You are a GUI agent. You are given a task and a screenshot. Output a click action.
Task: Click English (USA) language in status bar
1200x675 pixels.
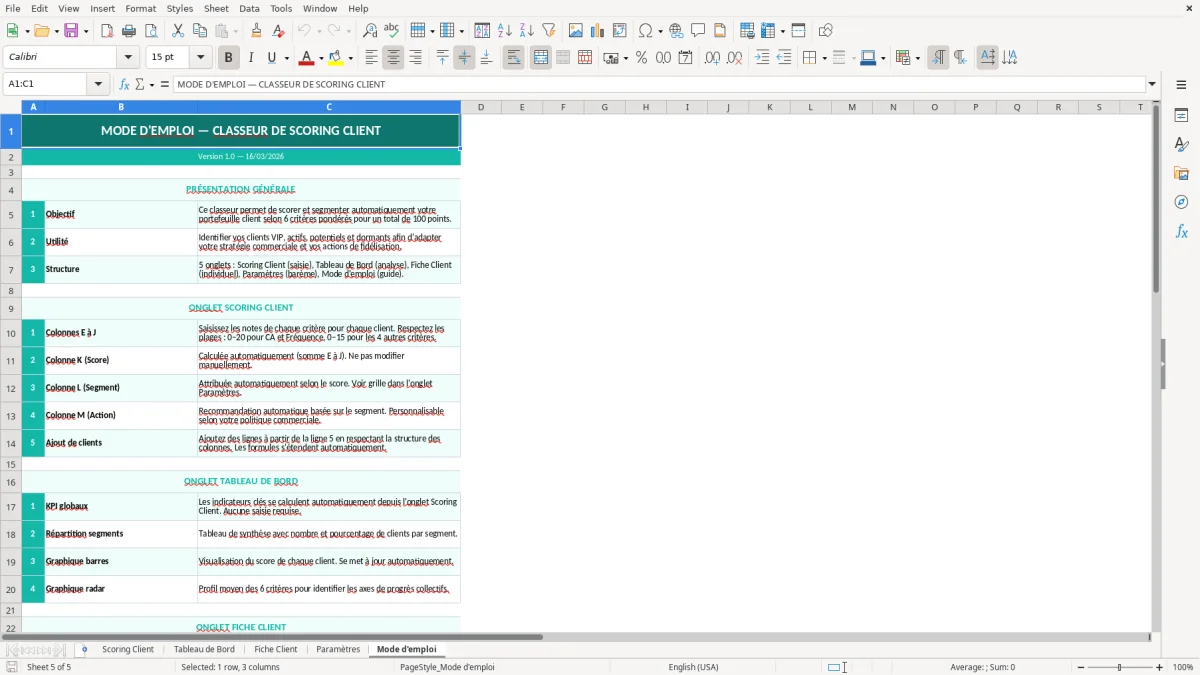point(693,667)
